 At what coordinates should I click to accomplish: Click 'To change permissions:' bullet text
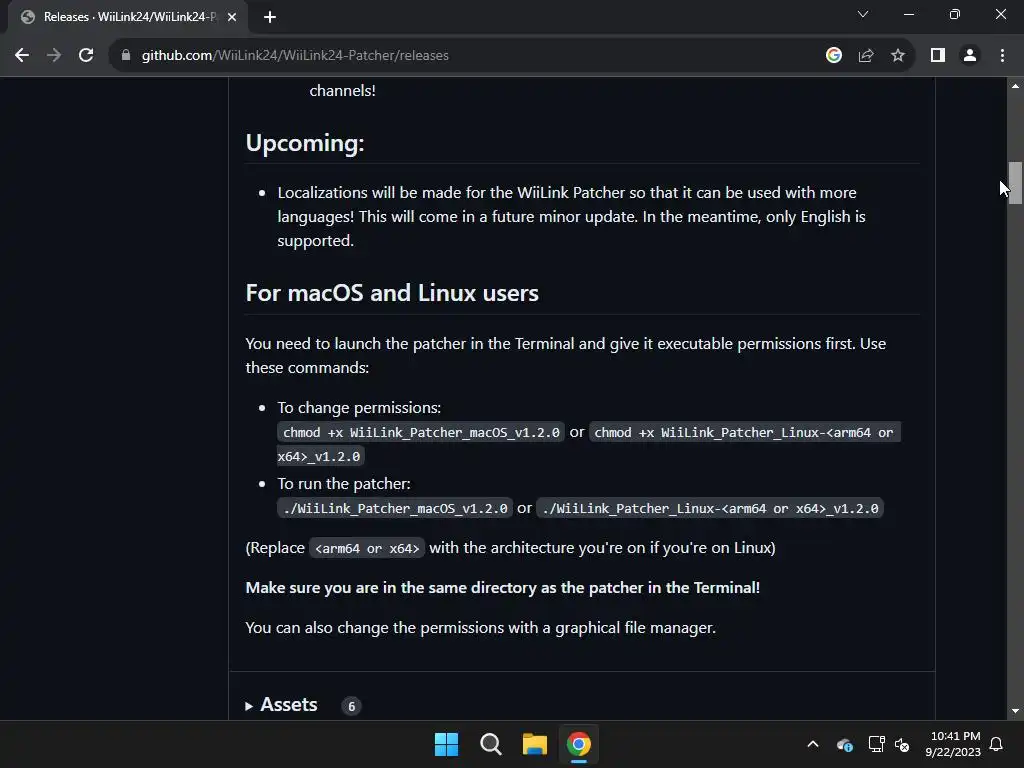[x=359, y=408]
